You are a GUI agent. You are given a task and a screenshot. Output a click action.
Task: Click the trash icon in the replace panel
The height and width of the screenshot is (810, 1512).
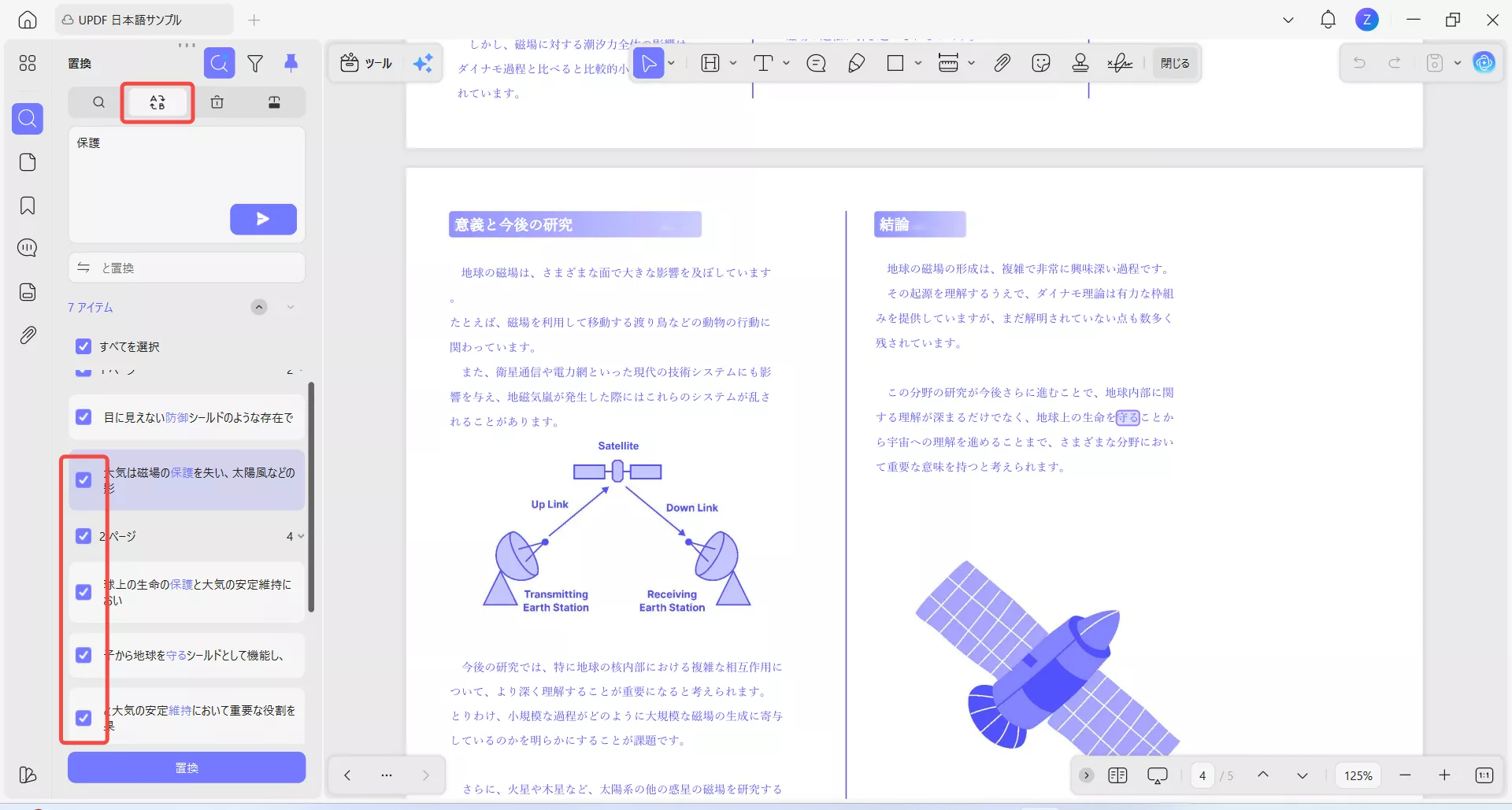point(218,102)
